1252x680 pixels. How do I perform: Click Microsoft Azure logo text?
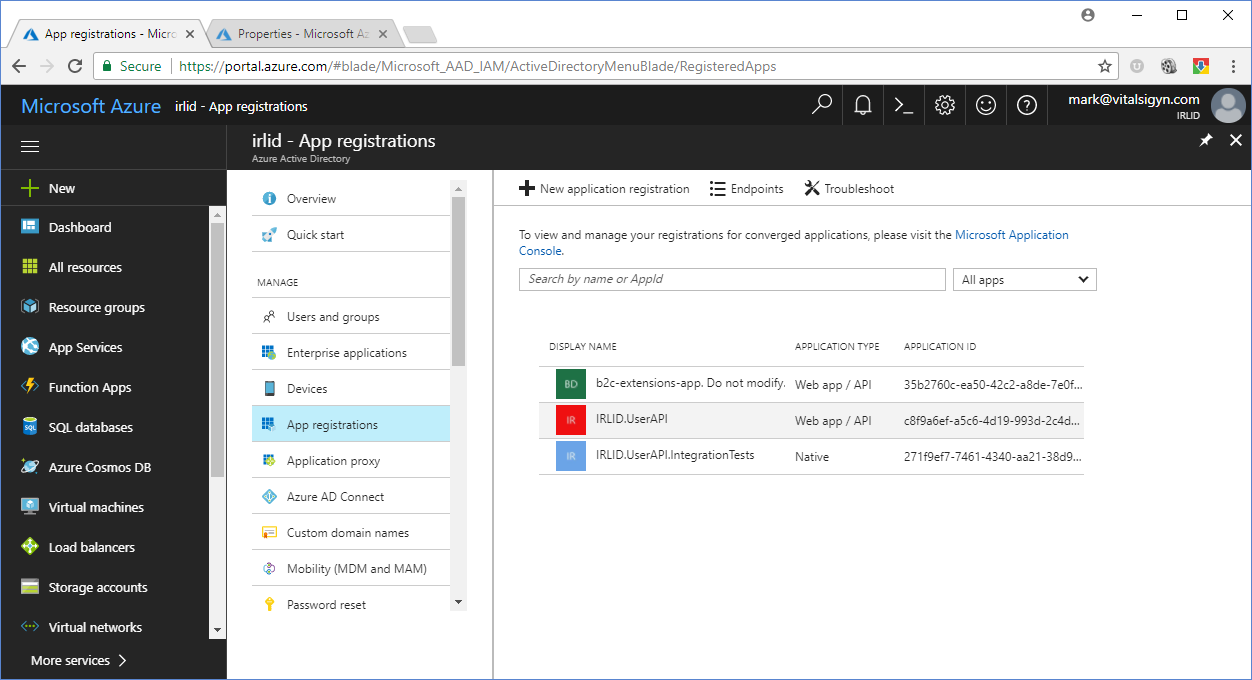click(91, 106)
